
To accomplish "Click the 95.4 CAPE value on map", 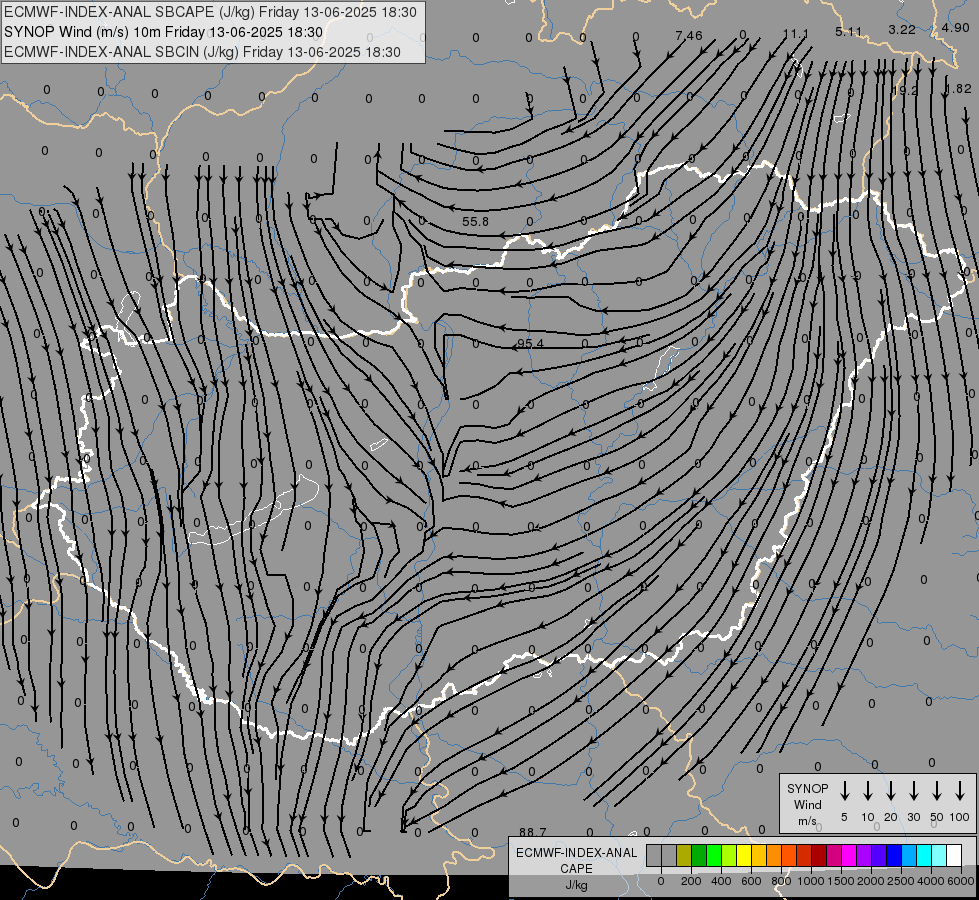I will pyautogui.click(x=530, y=344).
